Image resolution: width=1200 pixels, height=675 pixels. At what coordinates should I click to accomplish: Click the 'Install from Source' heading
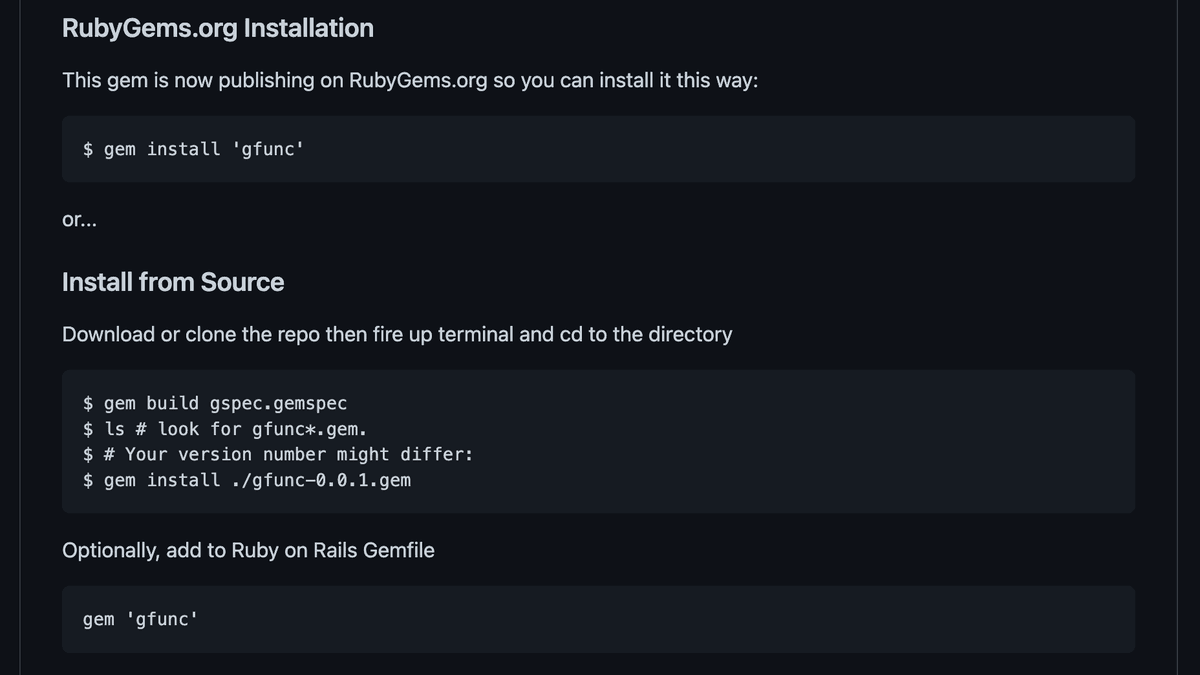click(173, 282)
